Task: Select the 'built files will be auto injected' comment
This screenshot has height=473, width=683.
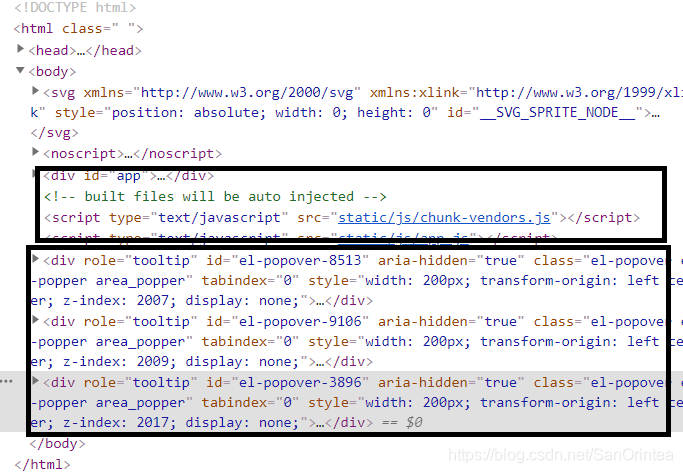Action: pyautogui.click(x=215, y=197)
